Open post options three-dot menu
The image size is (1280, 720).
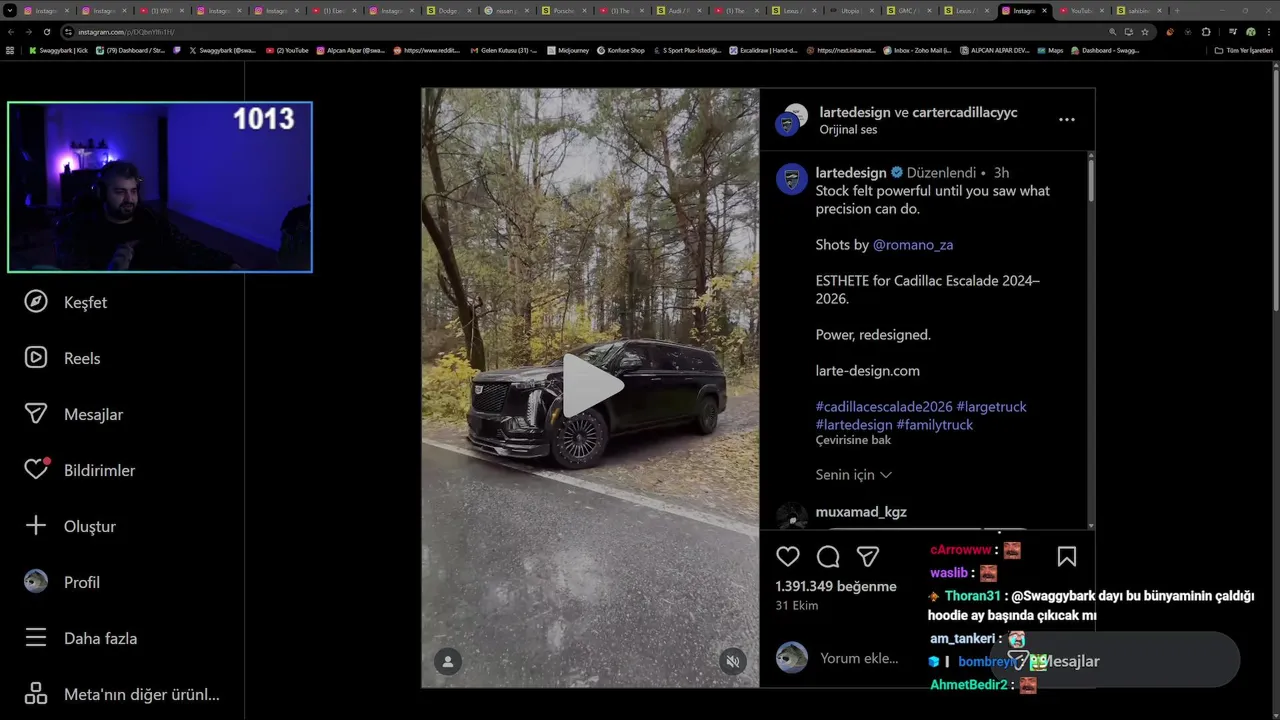click(x=1067, y=119)
